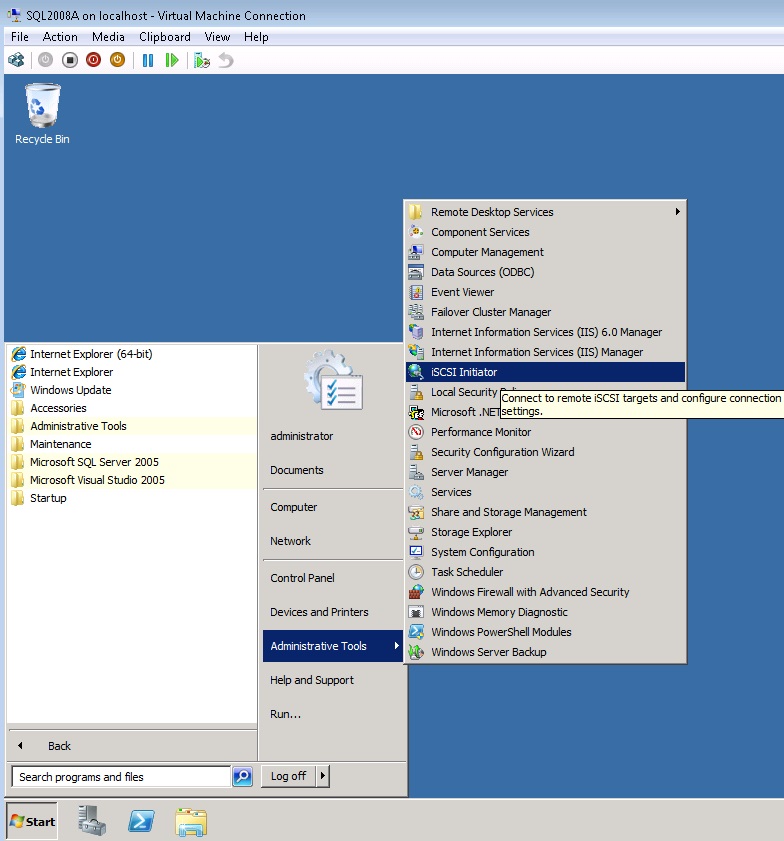Click the Start button
Image resolution: width=784 pixels, height=841 pixels.
(32, 821)
